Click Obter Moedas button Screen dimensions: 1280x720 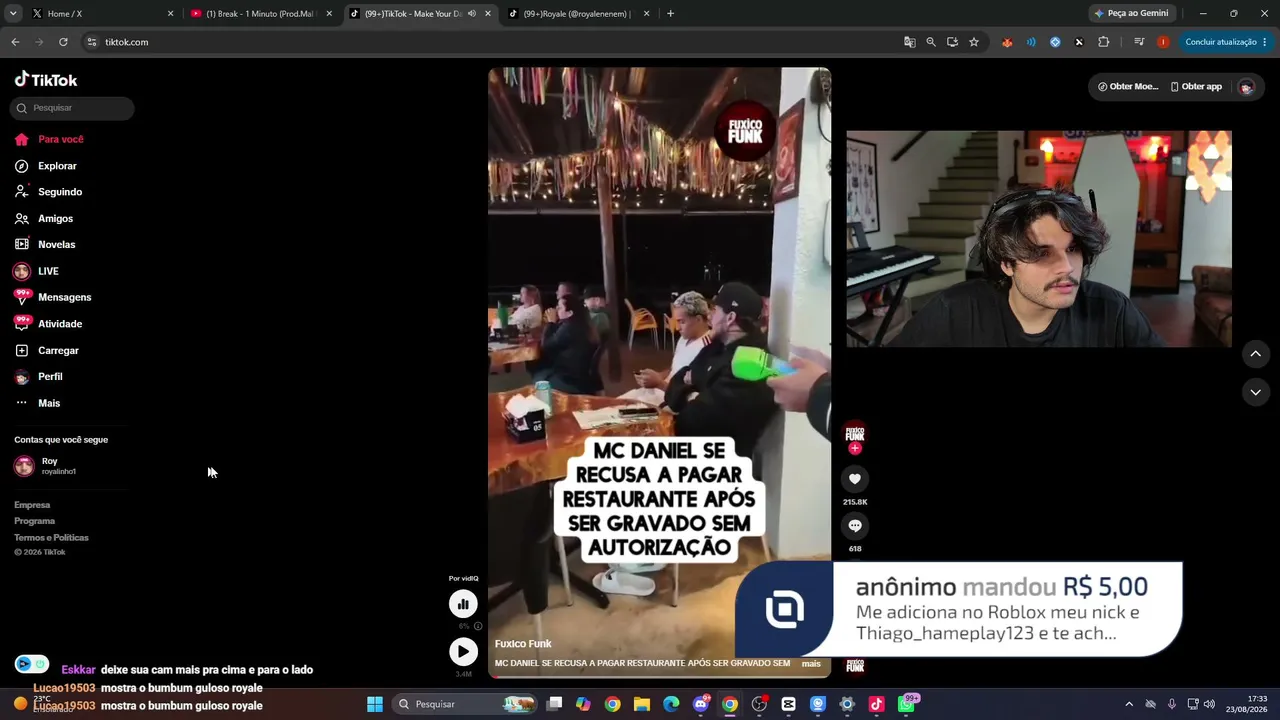(1128, 87)
